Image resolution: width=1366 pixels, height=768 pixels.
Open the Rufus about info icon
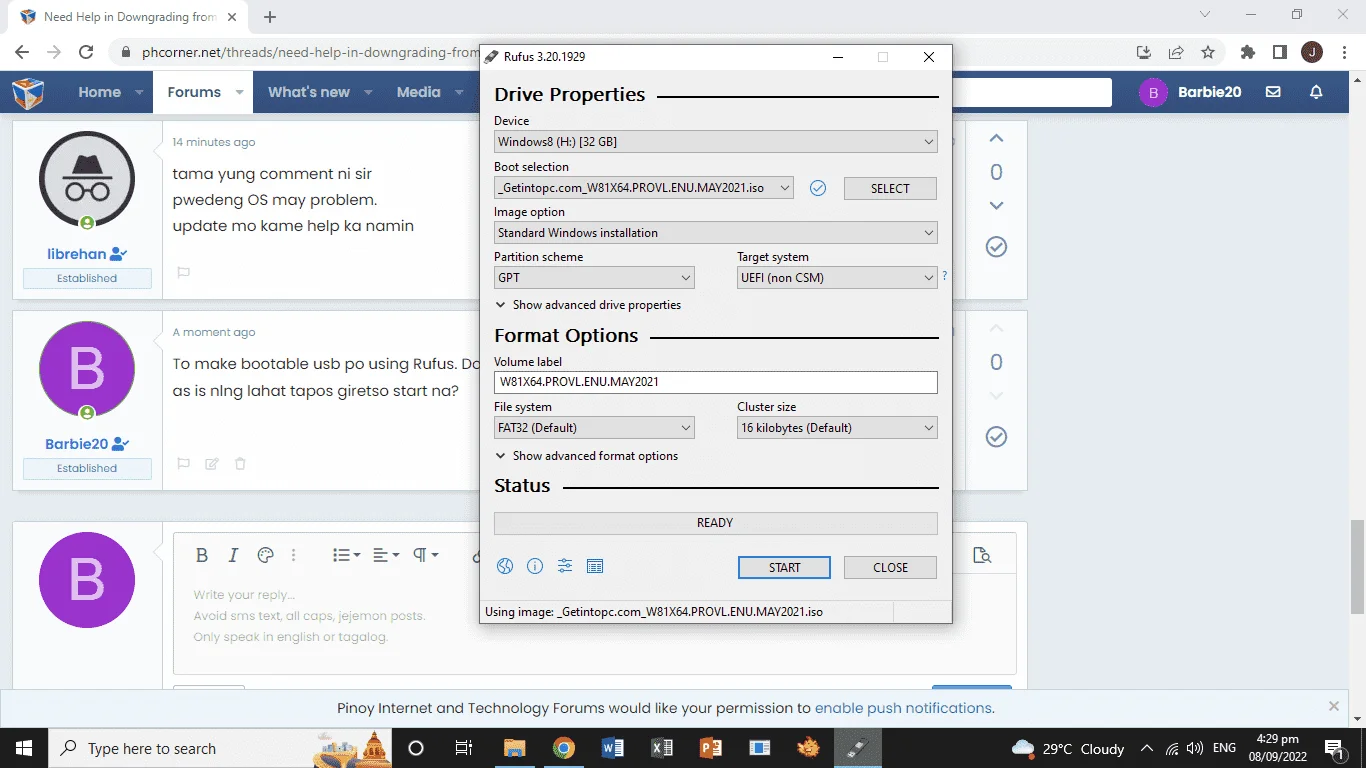coord(535,567)
